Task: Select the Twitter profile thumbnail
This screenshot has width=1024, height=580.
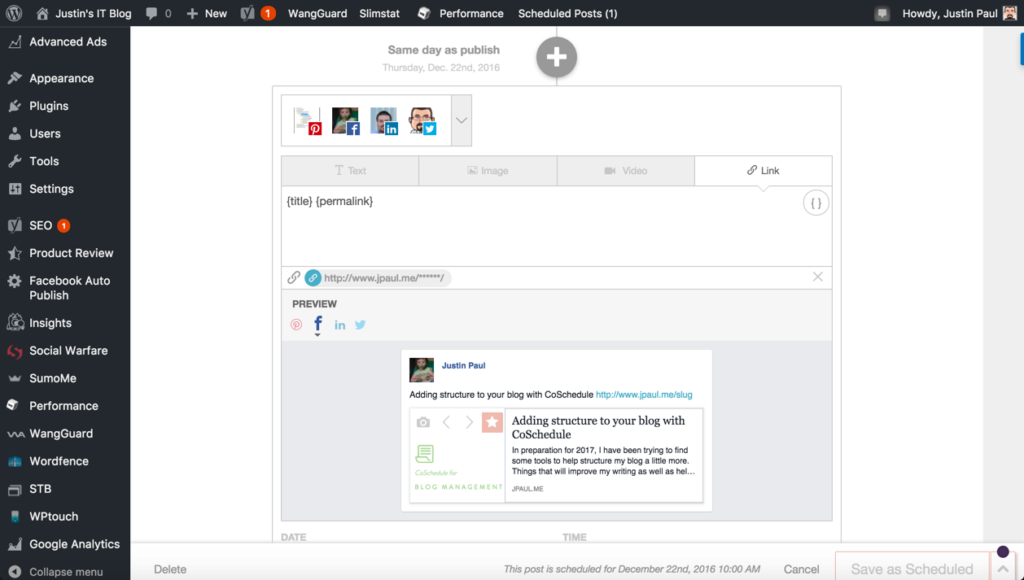Action: pyautogui.click(x=422, y=121)
